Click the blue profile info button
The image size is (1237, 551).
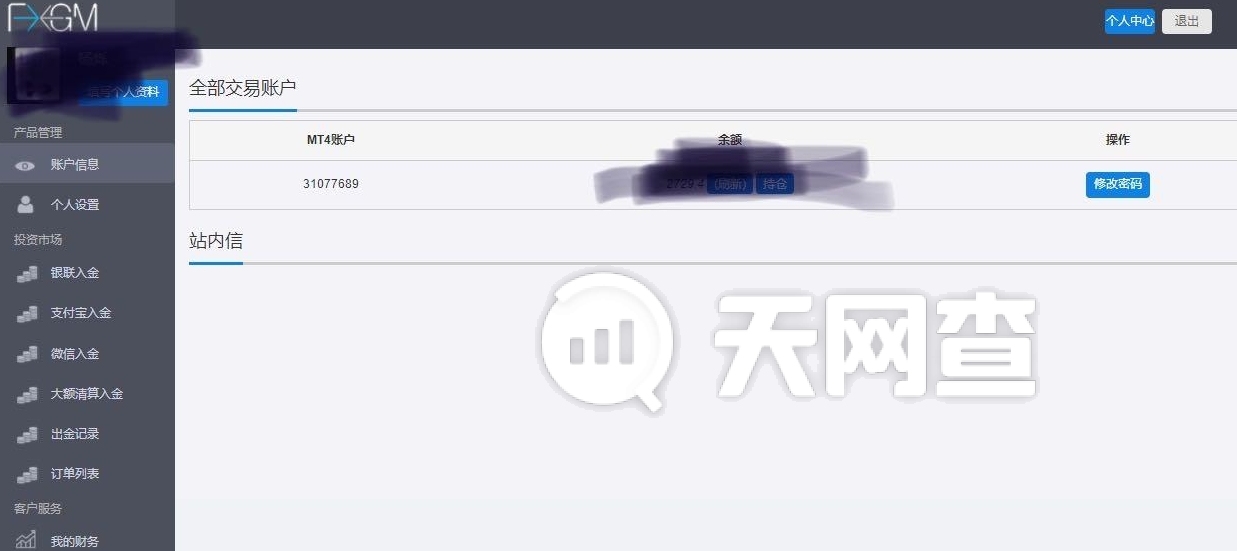123,92
